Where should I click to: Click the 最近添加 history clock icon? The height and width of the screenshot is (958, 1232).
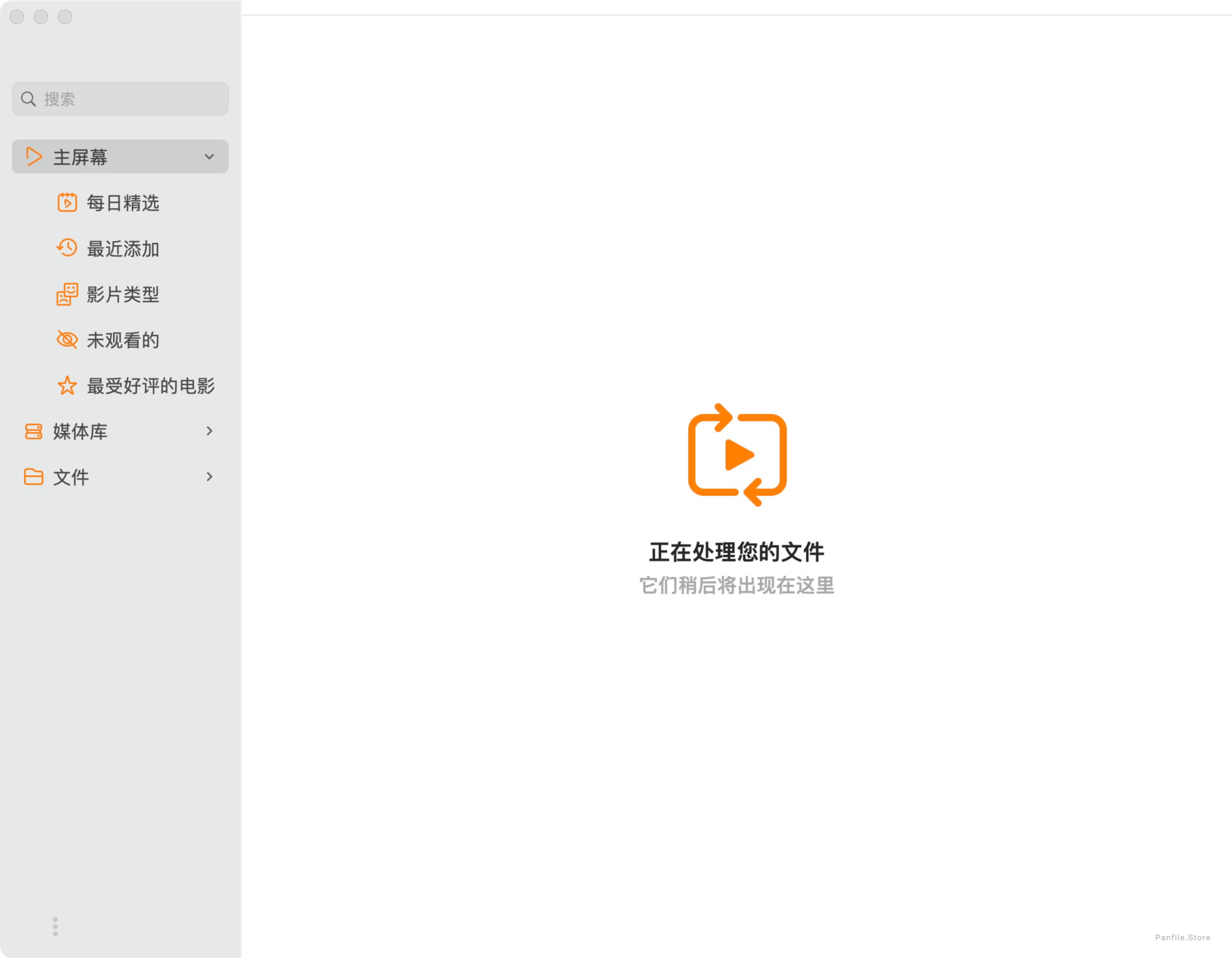point(66,248)
